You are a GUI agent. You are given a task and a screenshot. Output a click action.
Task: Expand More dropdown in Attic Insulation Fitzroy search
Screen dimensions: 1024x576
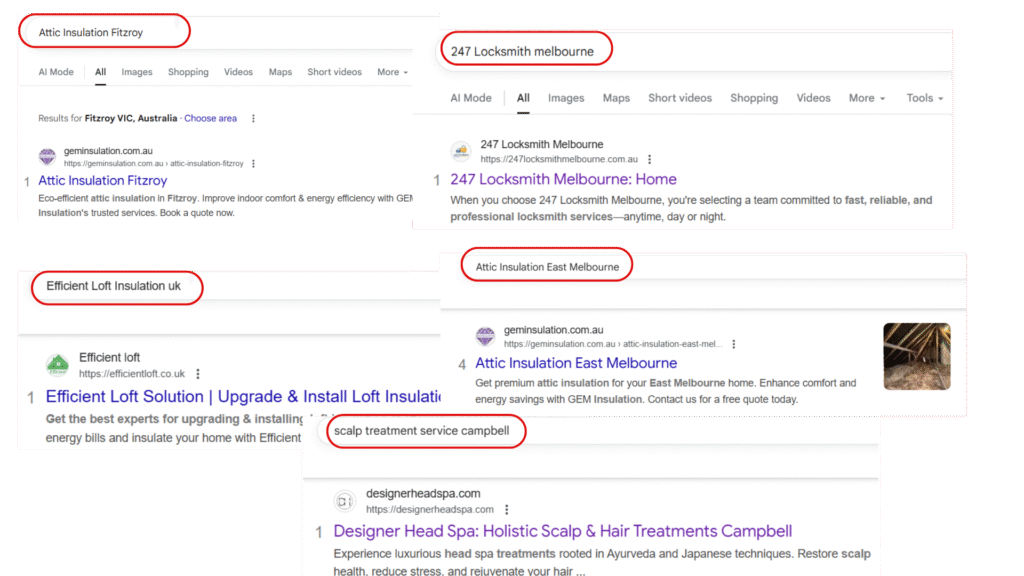pyautogui.click(x=392, y=72)
